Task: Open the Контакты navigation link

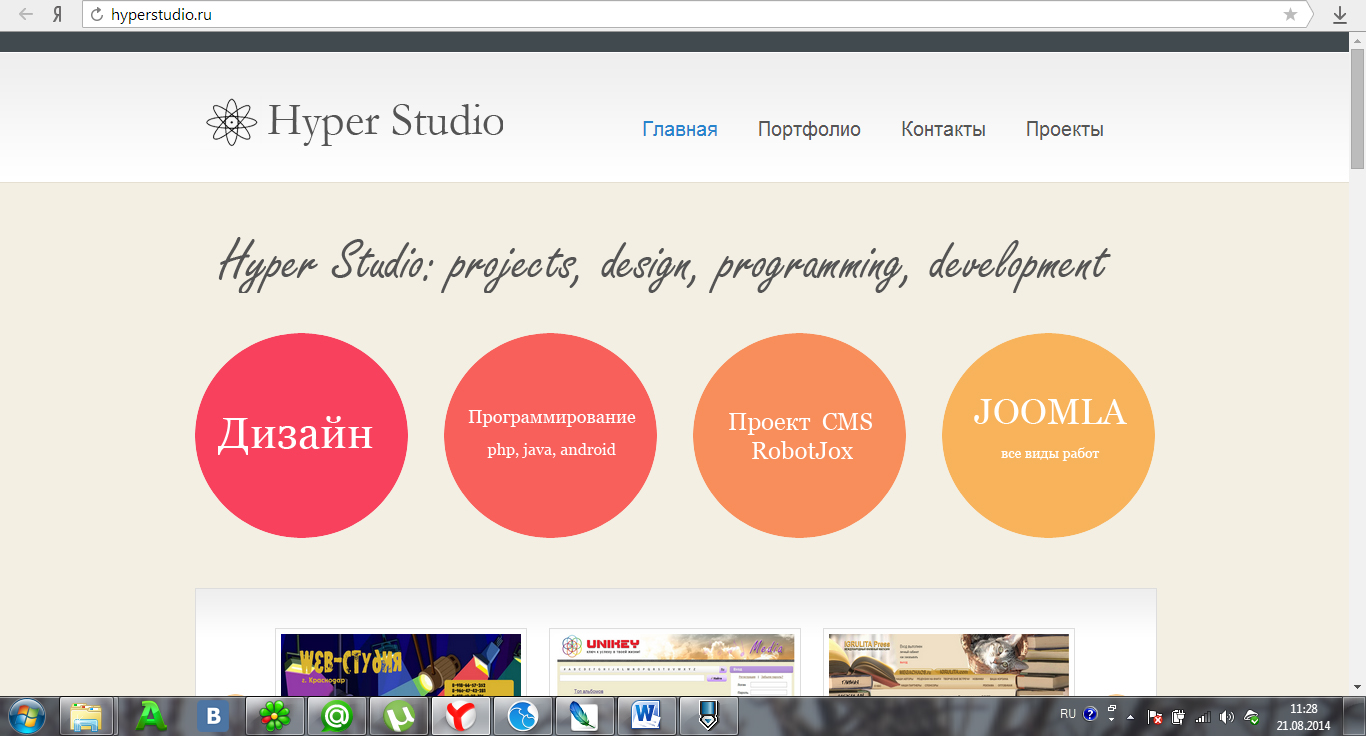Action: pyautogui.click(x=943, y=129)
